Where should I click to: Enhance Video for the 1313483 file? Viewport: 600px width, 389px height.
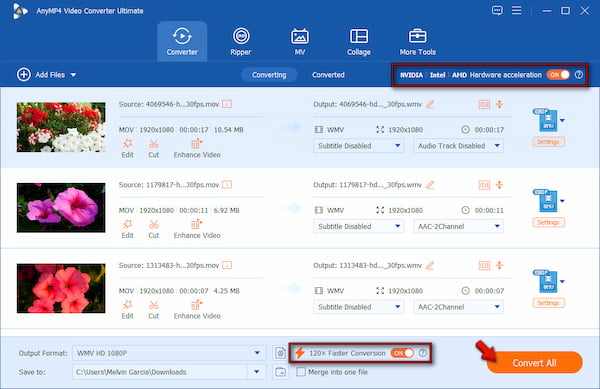pyautogui.click(x=197, y=310)
